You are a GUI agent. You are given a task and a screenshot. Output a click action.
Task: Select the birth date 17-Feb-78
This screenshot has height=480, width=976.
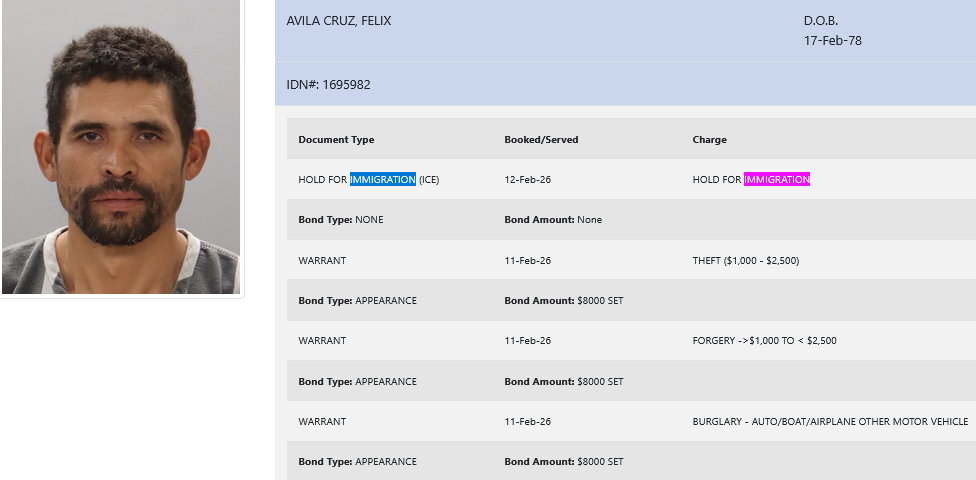(x=832, y=41)
